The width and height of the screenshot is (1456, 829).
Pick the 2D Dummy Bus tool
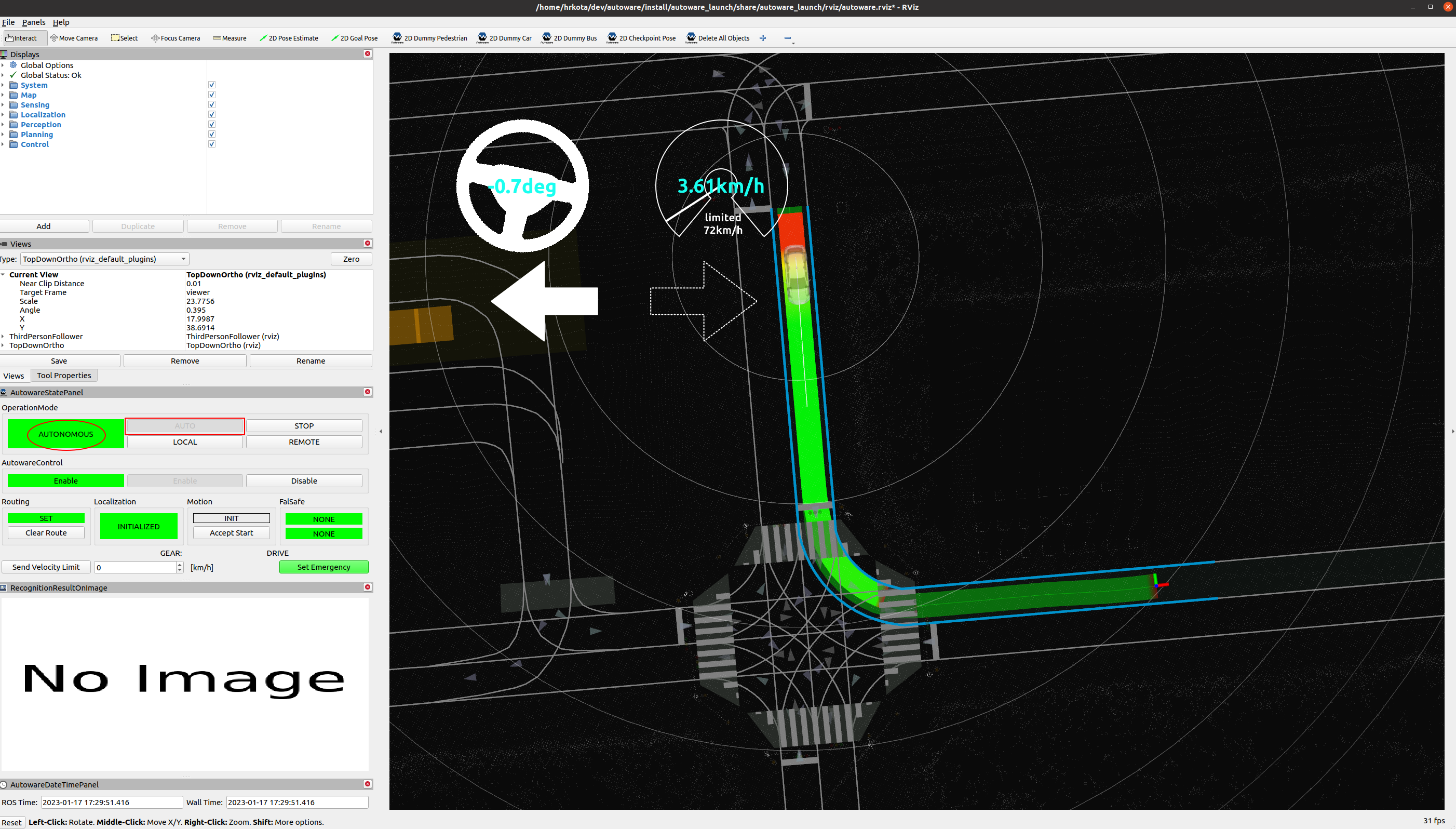[x=569, y=38]
